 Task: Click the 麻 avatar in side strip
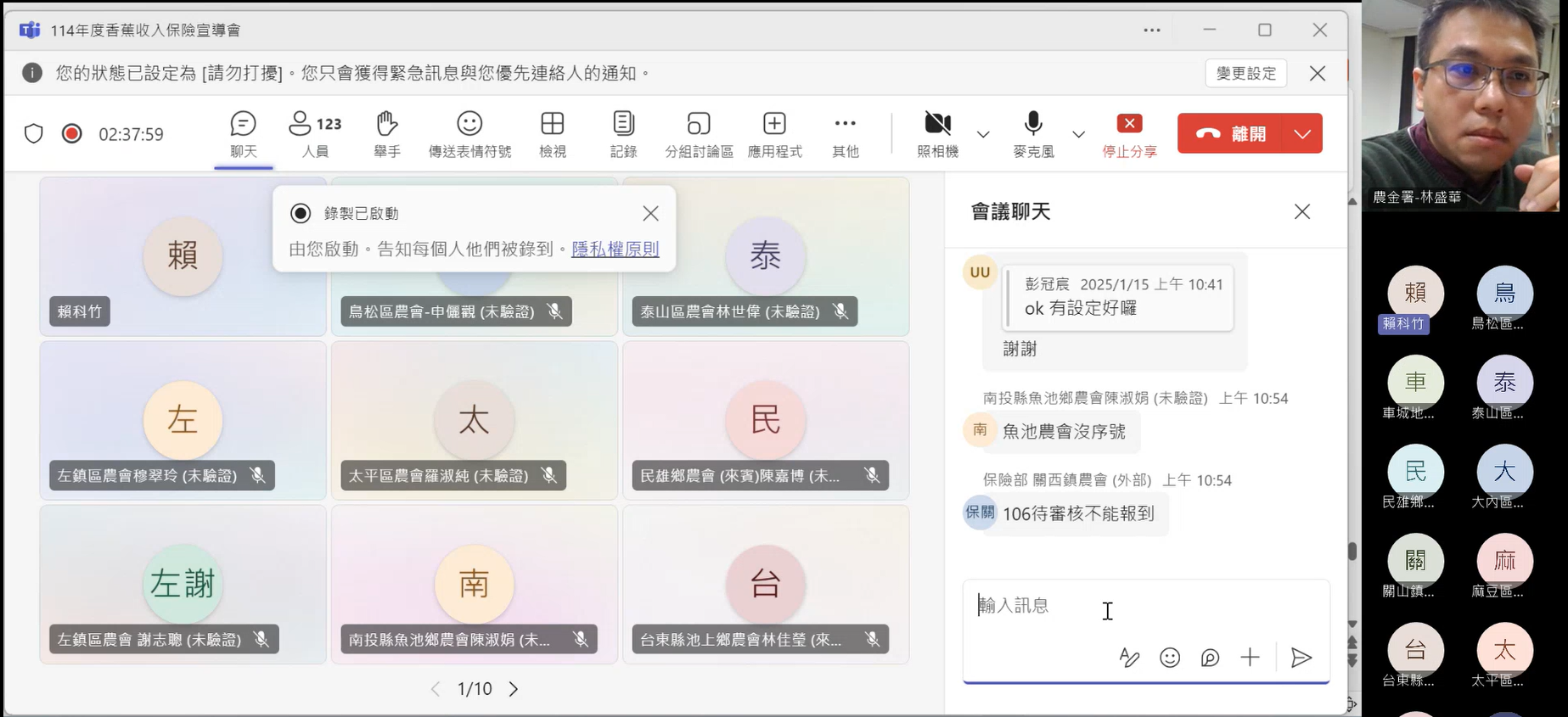pos(1504,561)
